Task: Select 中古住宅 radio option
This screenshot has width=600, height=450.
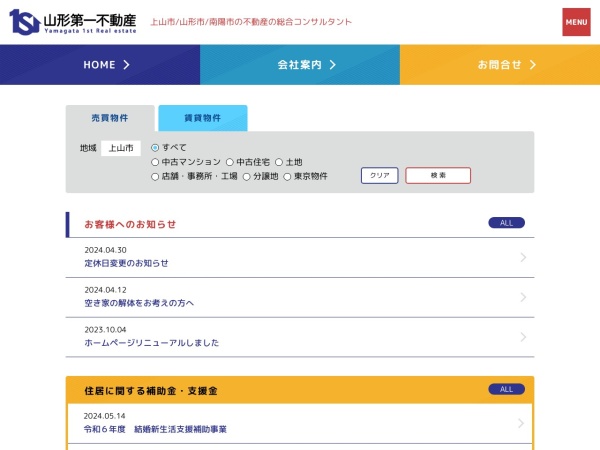Action: 230,162
